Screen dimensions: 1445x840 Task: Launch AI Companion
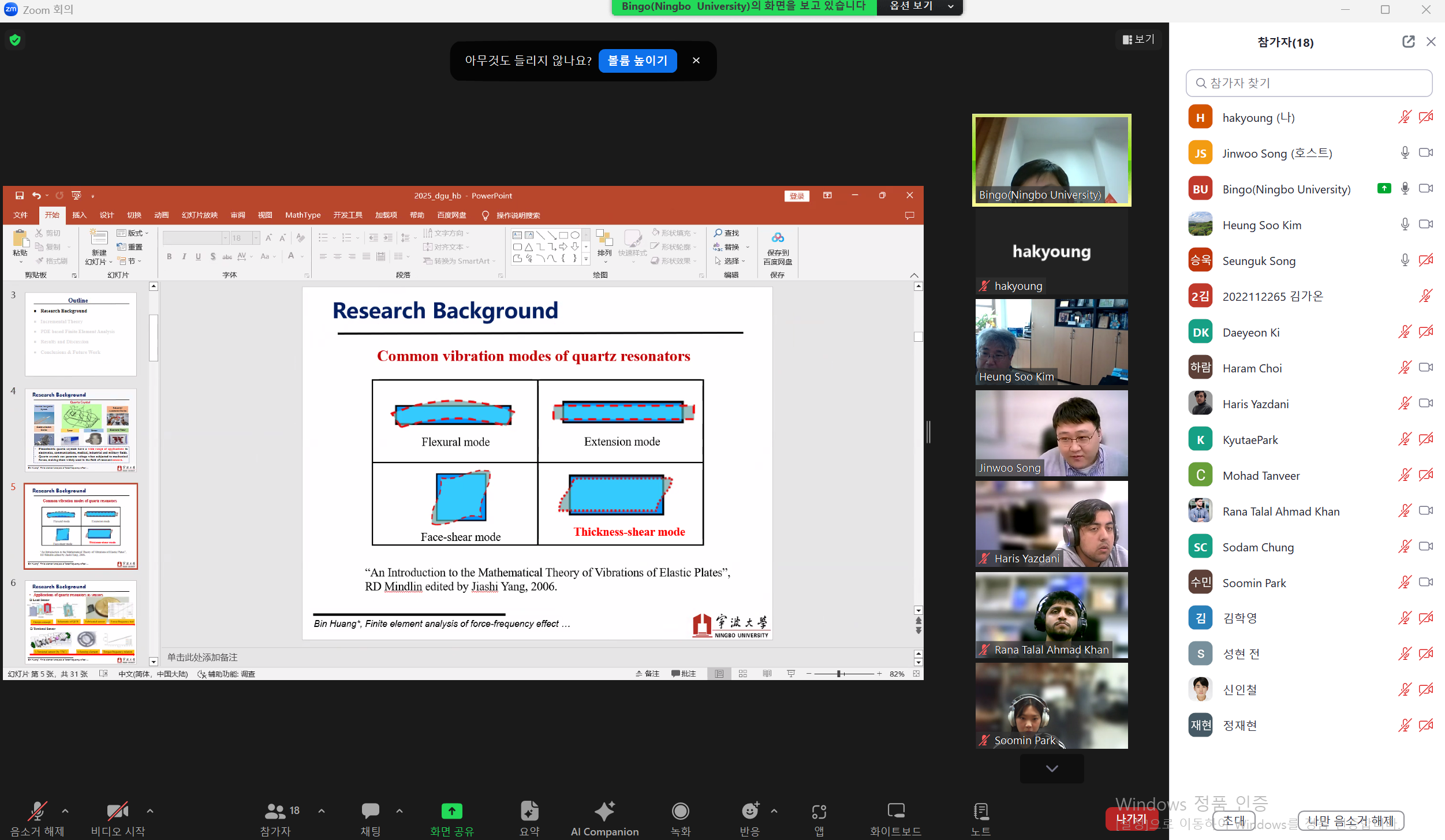[604, 818]
